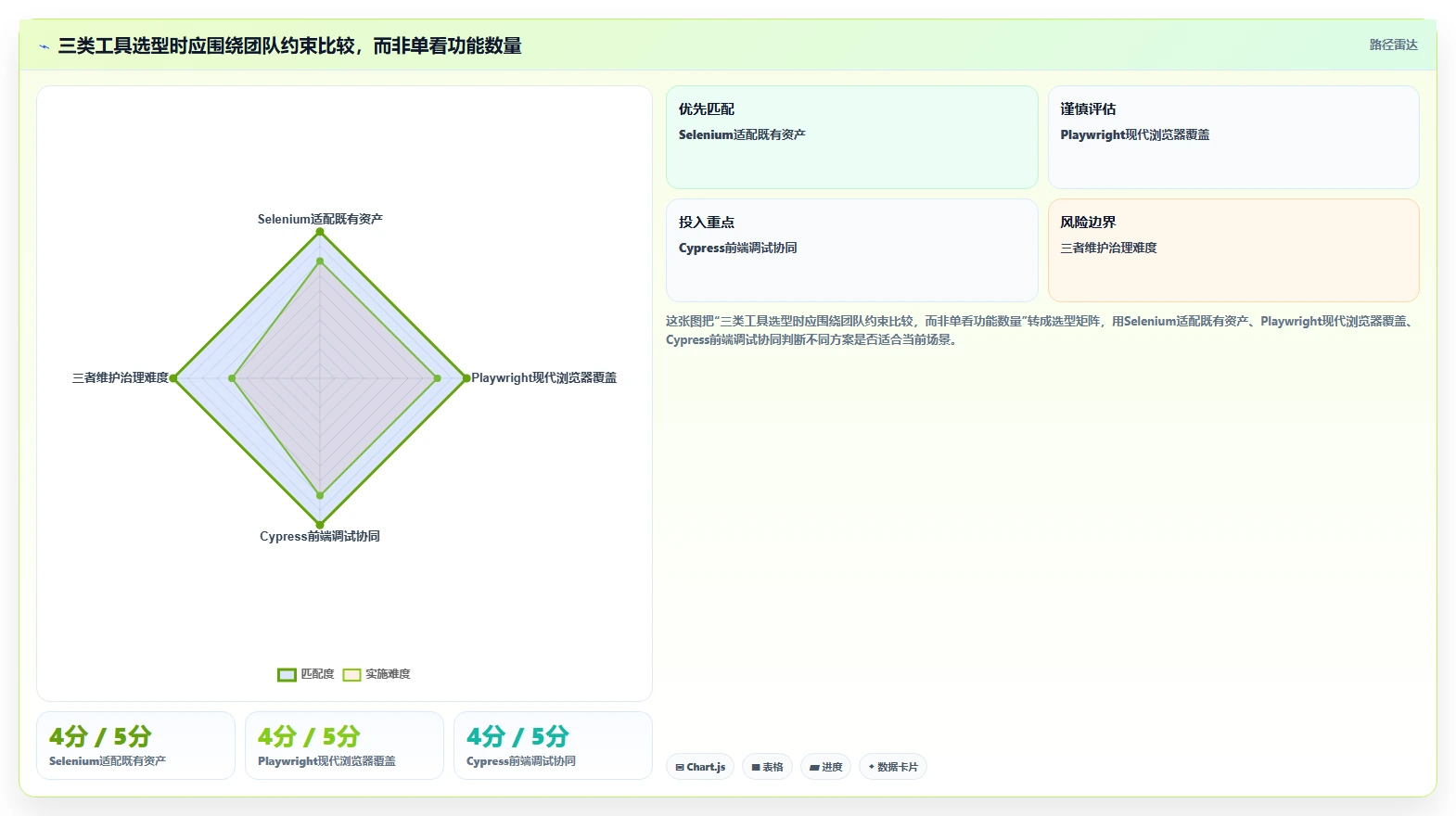
Task: Select the 进度 tag chip
Action: pyautogui.click(x=825, y=767)
